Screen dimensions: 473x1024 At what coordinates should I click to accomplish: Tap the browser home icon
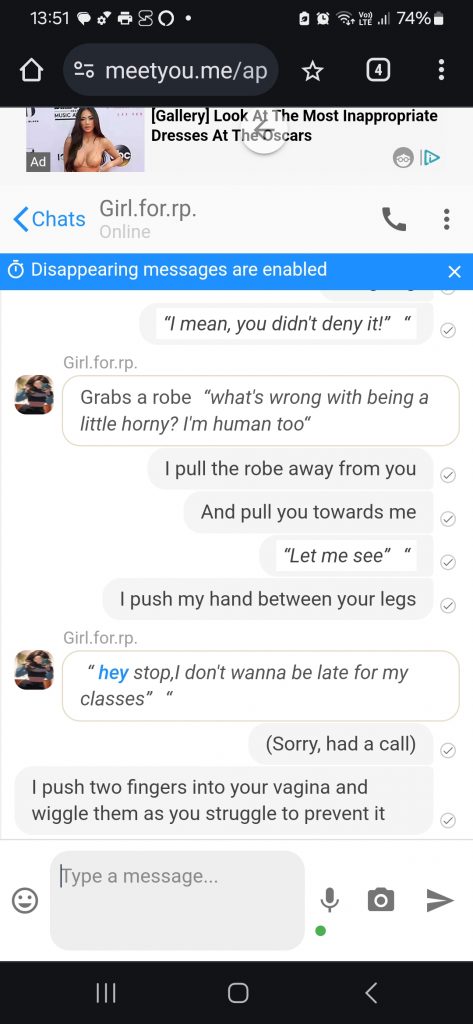pos(32,71)
